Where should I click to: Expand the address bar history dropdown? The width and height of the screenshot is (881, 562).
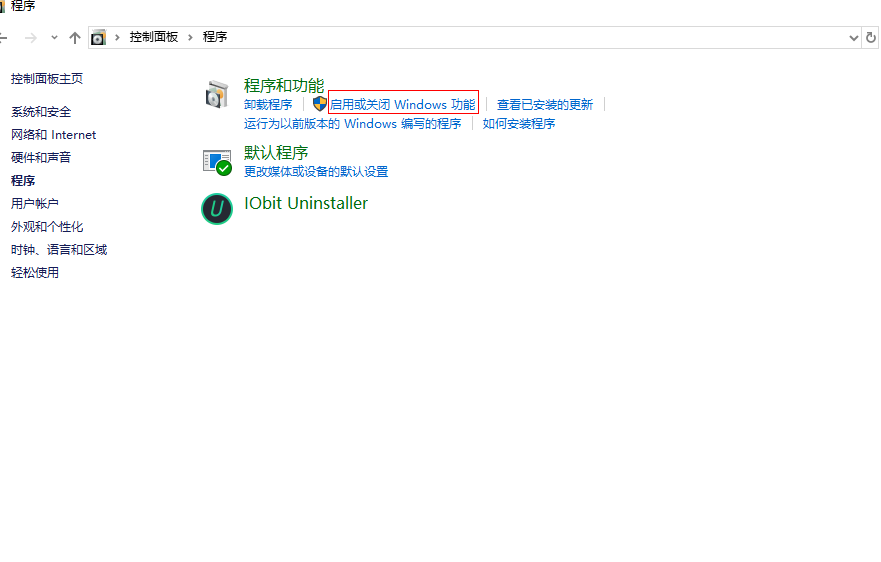pos(853,38)
